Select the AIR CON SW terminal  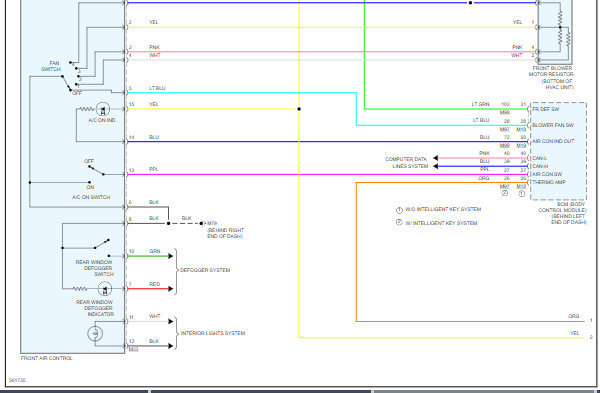[x=547, y=174]
